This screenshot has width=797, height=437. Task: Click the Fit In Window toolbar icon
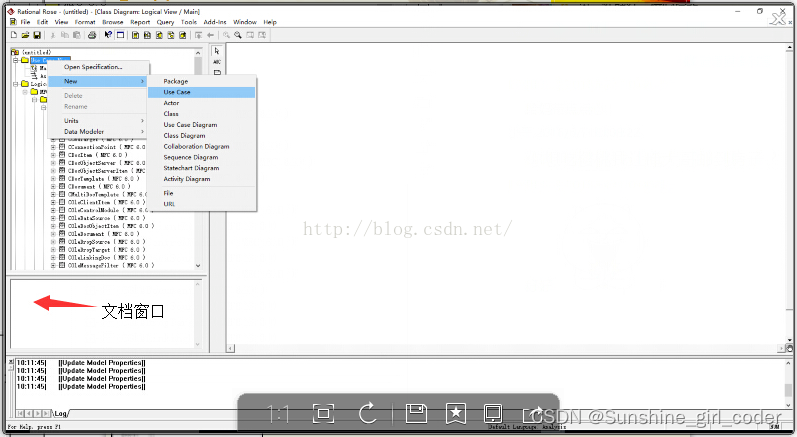(250, 35)
